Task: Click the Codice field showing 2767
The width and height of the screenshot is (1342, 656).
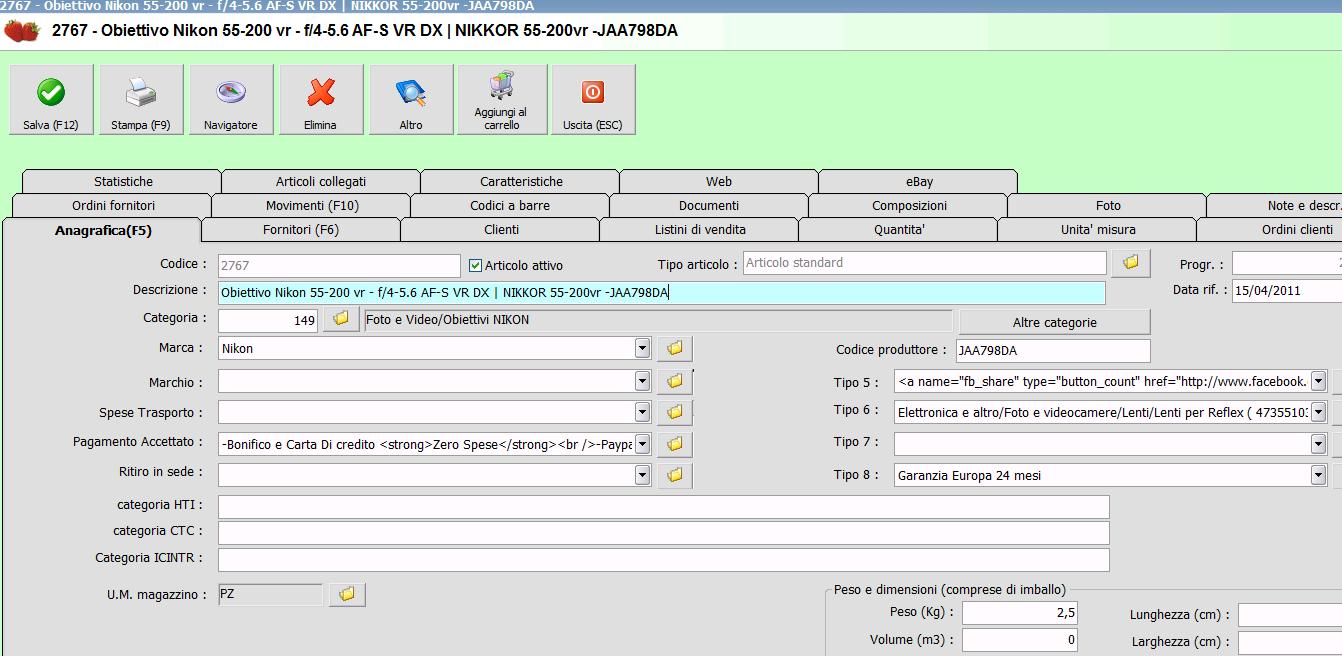Action: click(339, 266)
